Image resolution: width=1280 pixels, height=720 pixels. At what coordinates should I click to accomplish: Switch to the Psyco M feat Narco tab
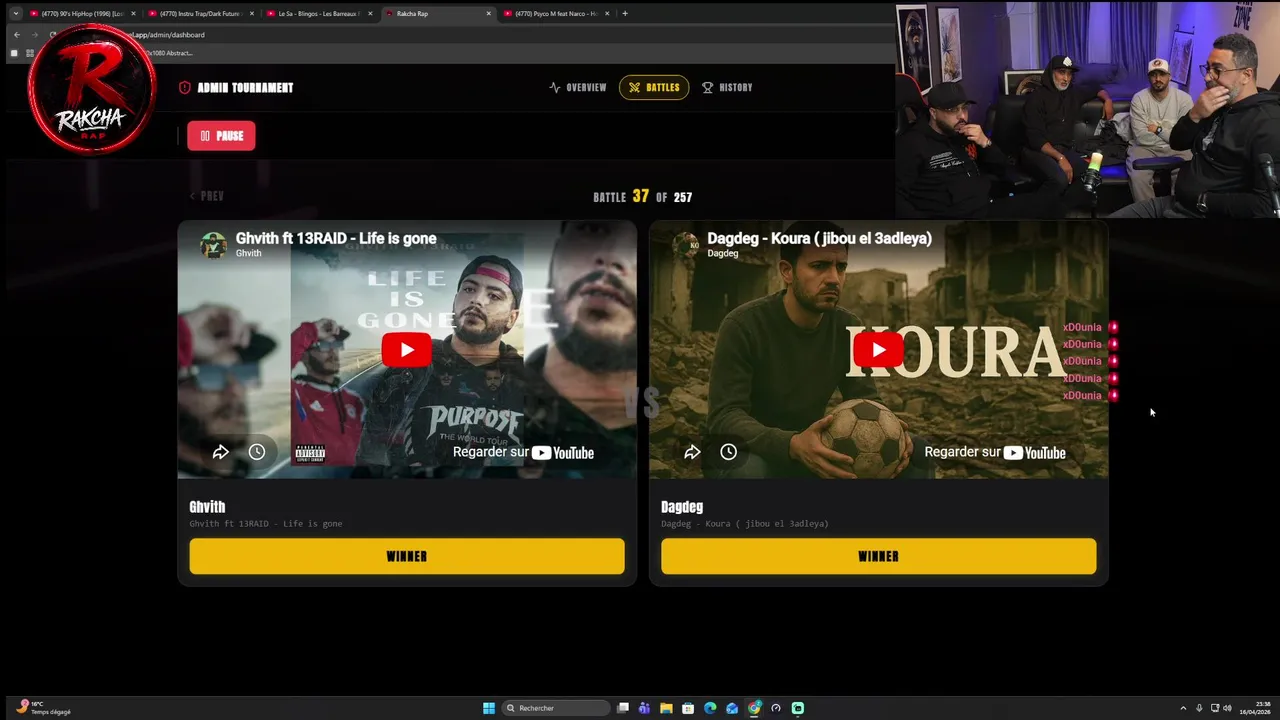click(x=556, y=13)
